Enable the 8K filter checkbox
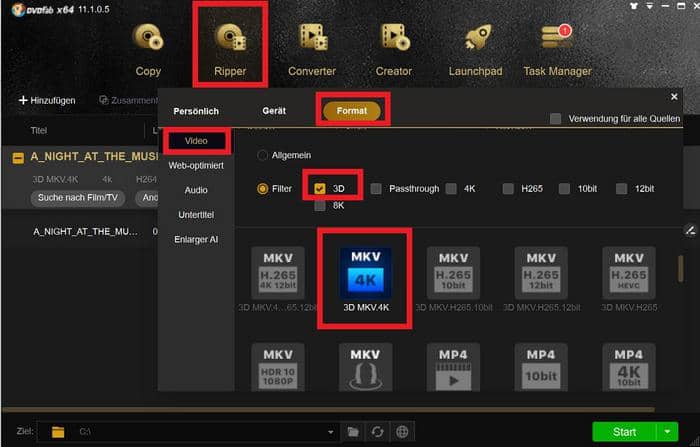Screen dimensions: 700x447 tap(320, 205)
